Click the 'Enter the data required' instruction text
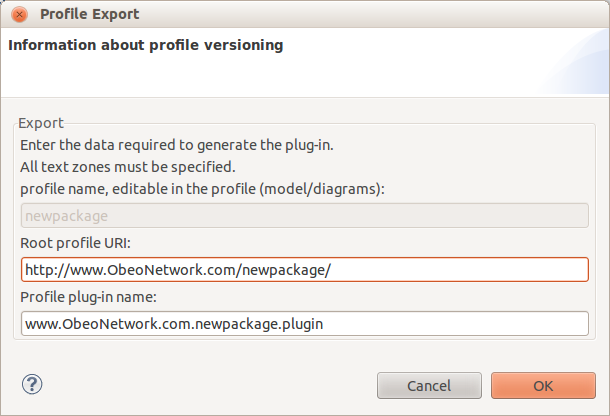The height and width of the screenshot is (416, 610). 177,145
